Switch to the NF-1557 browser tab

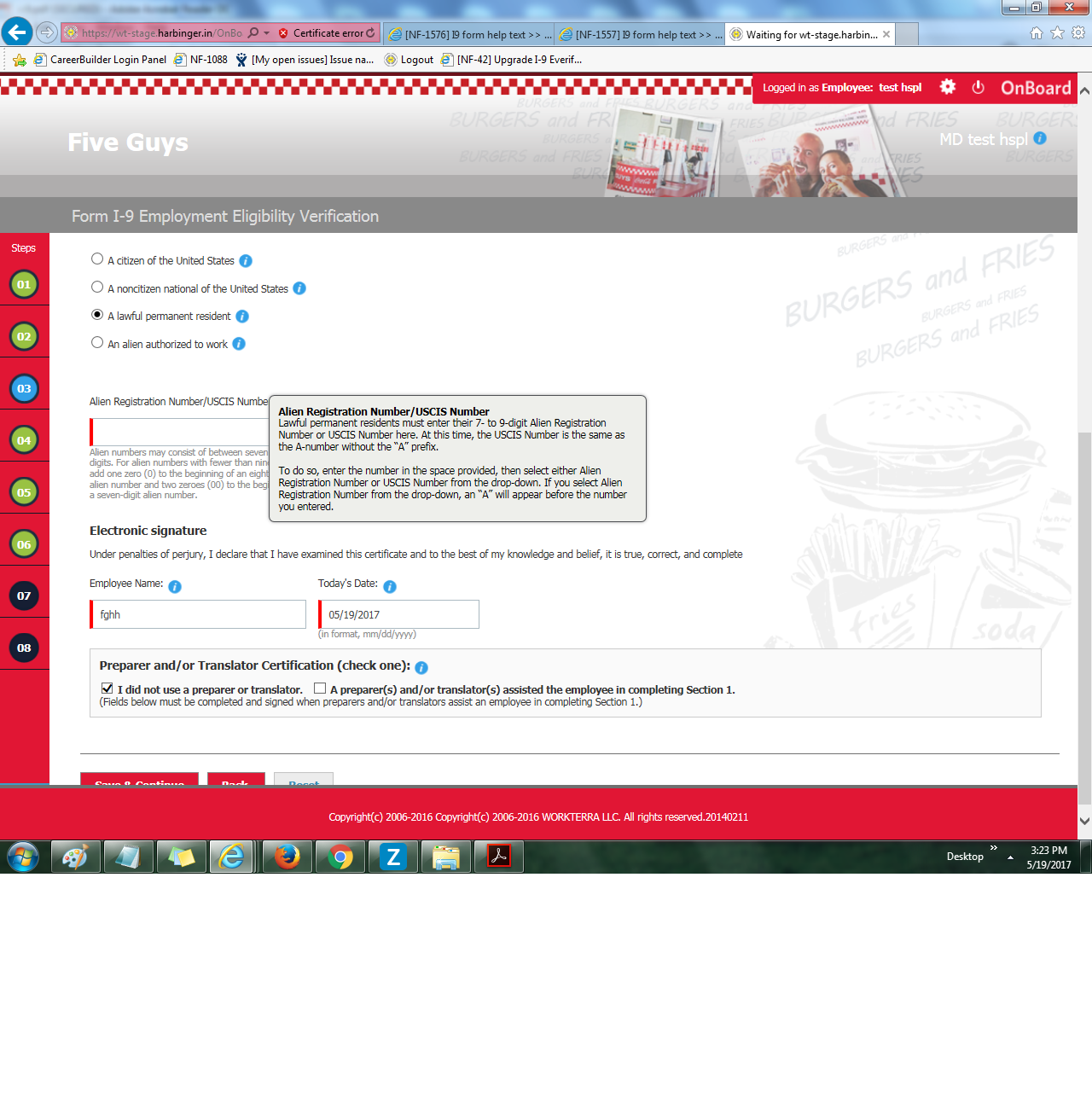(x=640, y=35)
